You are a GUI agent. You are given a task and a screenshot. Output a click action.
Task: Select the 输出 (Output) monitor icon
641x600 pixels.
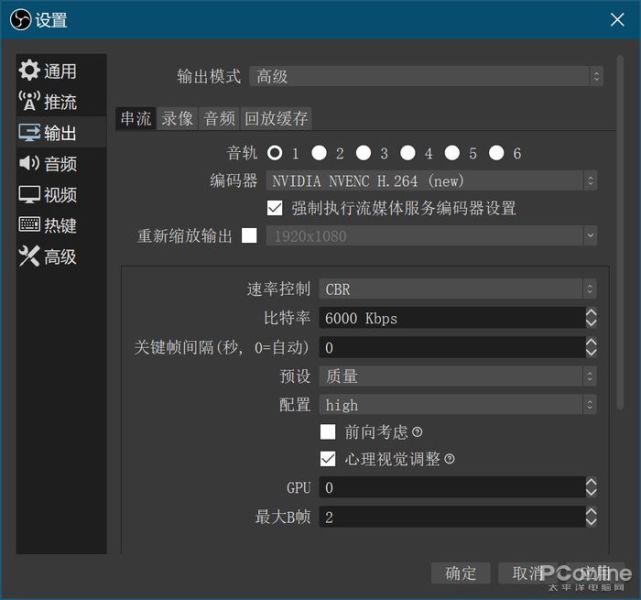(29, 132)
